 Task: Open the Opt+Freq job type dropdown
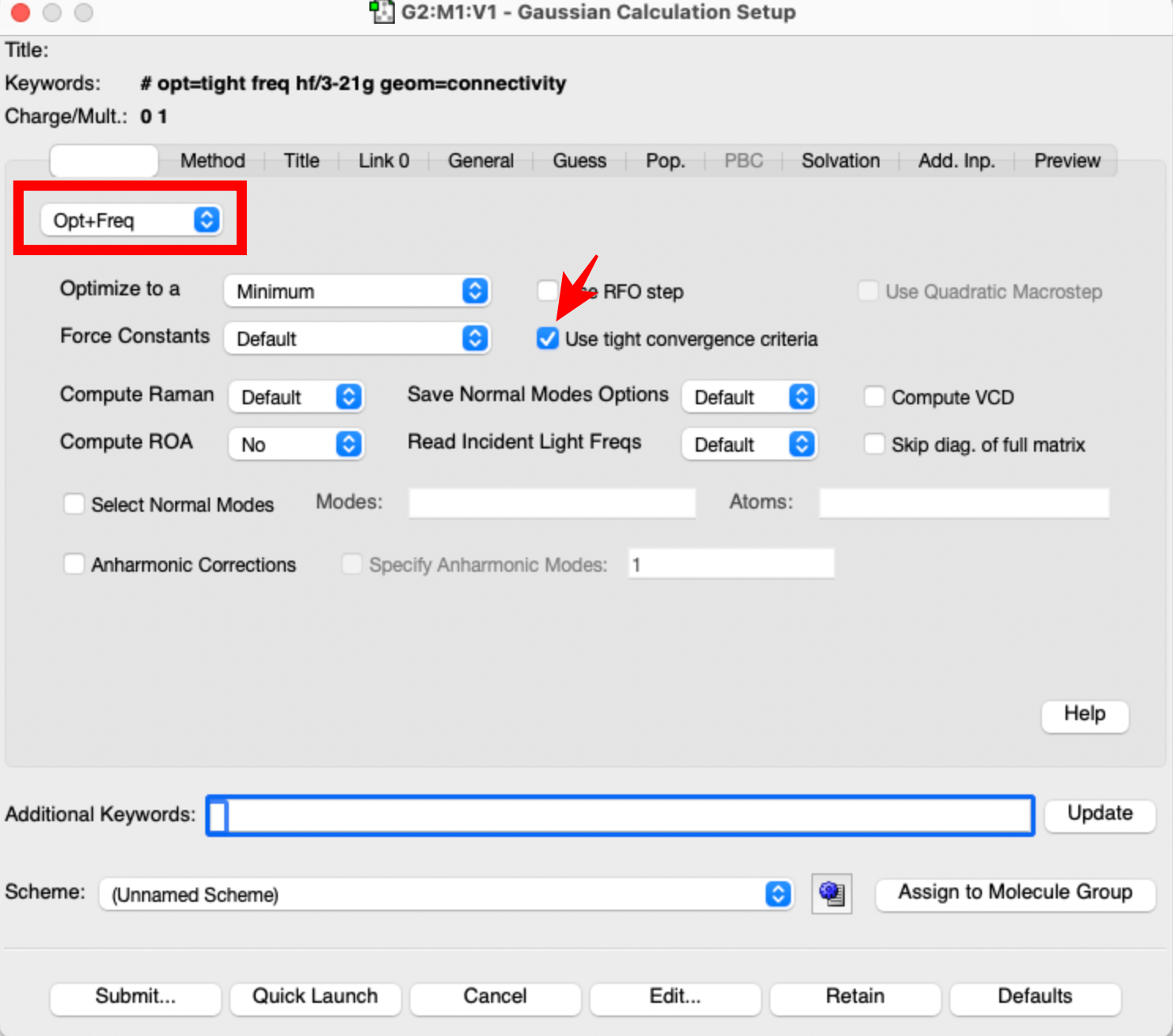pyautogui.click(x=131, y=220)
